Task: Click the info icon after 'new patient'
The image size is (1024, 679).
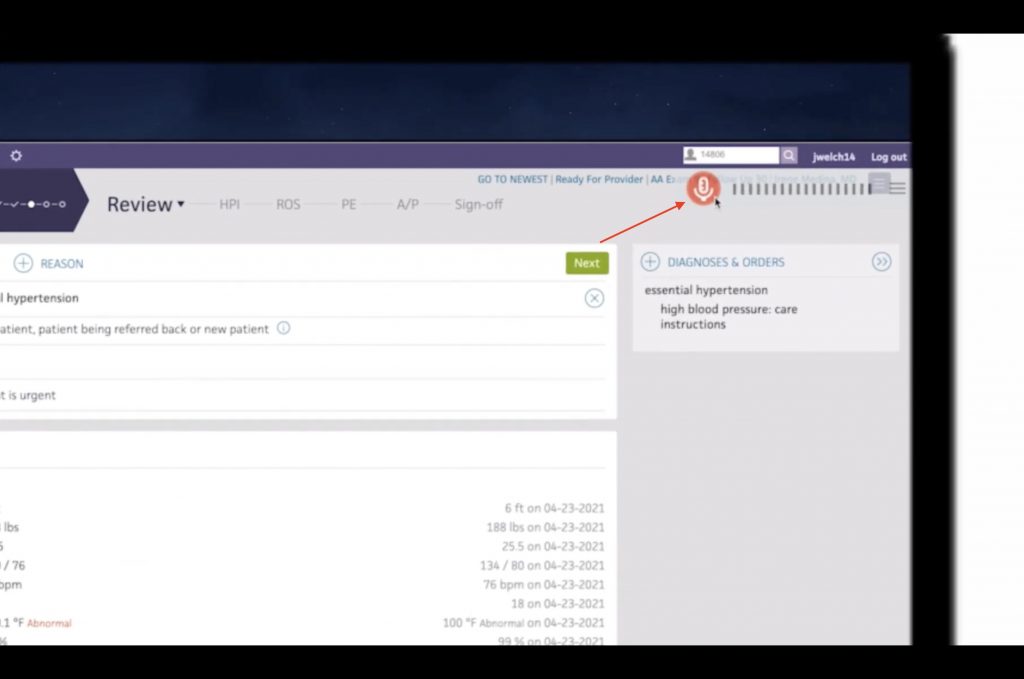Action: pos(283,328)
